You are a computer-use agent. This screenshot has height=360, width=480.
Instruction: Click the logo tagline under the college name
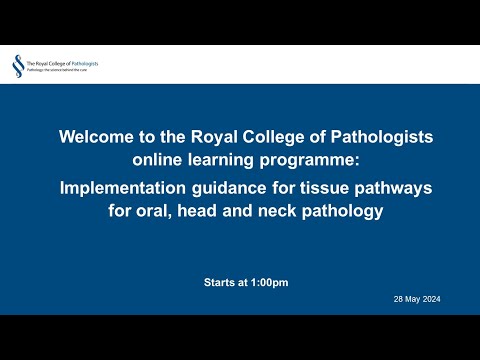[x=57, y=70]
